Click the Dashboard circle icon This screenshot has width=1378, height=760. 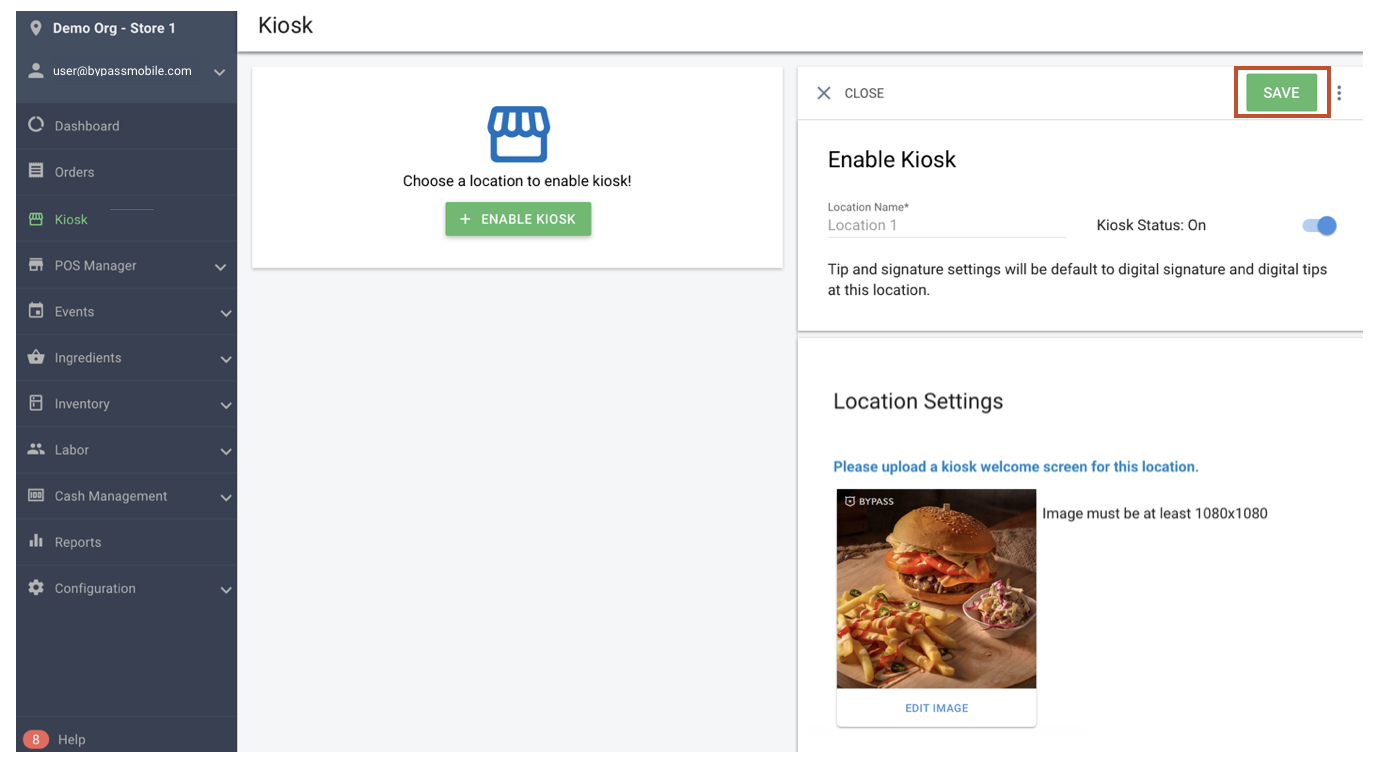[36, 125]
